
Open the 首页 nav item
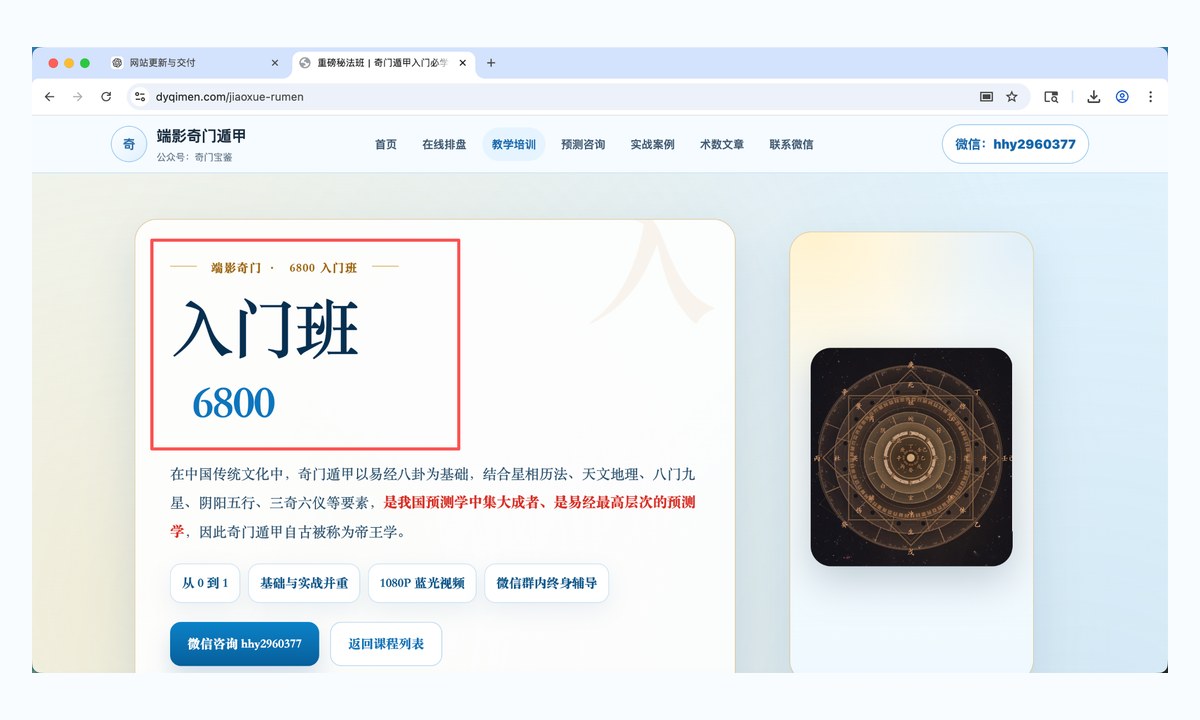pyautogui.click(x=386, y=144)
